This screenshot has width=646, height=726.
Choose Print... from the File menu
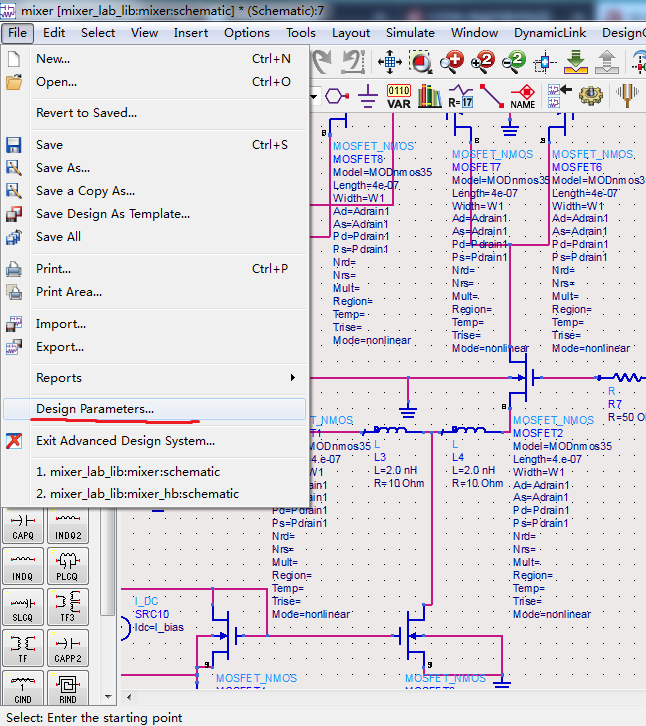[154, 269]
